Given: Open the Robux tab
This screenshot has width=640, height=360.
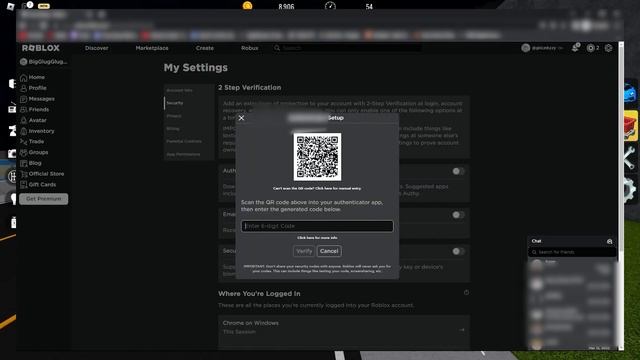Looking at the screenshot, I should coord(249,48).
